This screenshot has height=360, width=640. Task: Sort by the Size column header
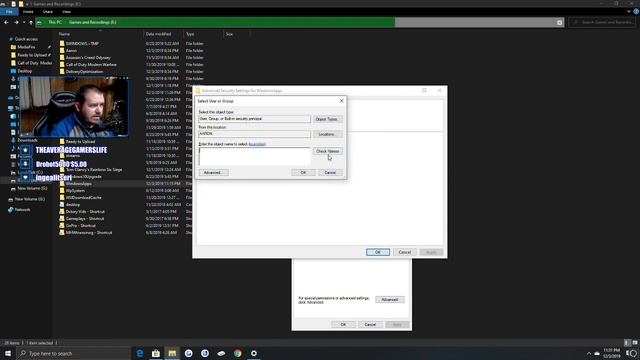point(229,34)
